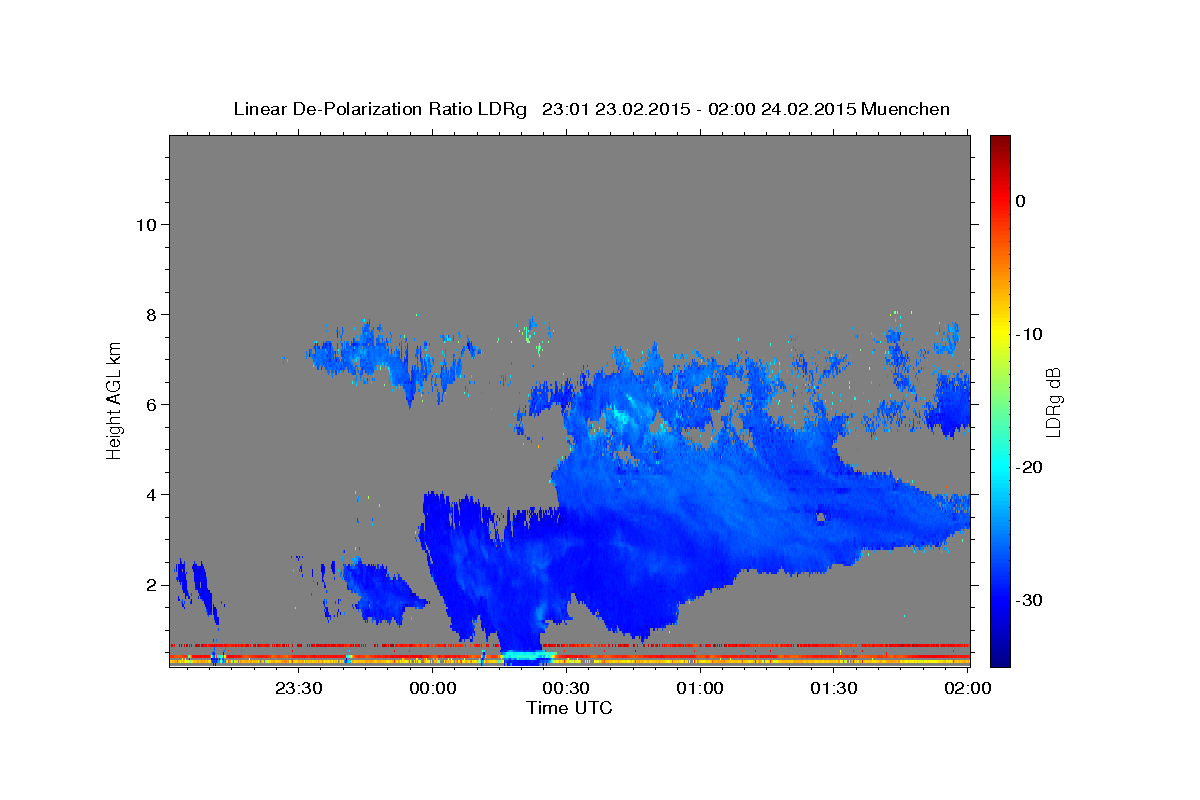
Task: Click the 02:00 time tick label
Action: point(968,688)
